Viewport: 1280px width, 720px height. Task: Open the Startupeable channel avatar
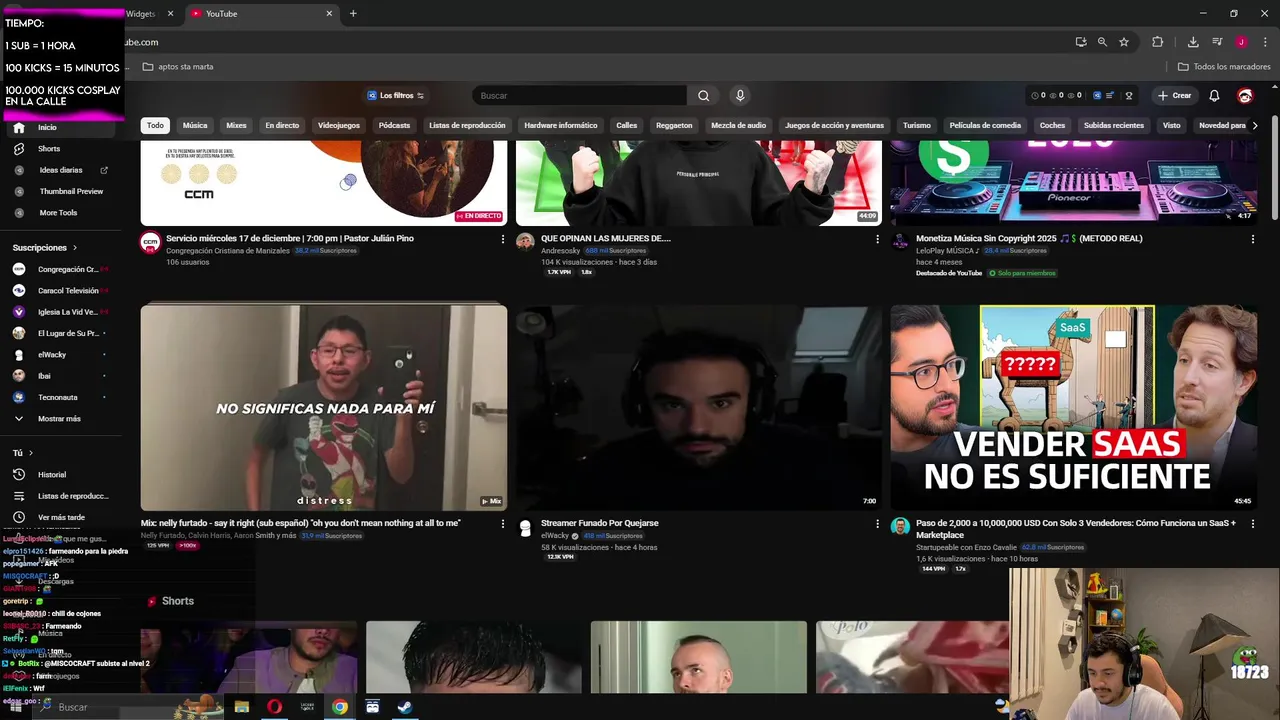900,526
